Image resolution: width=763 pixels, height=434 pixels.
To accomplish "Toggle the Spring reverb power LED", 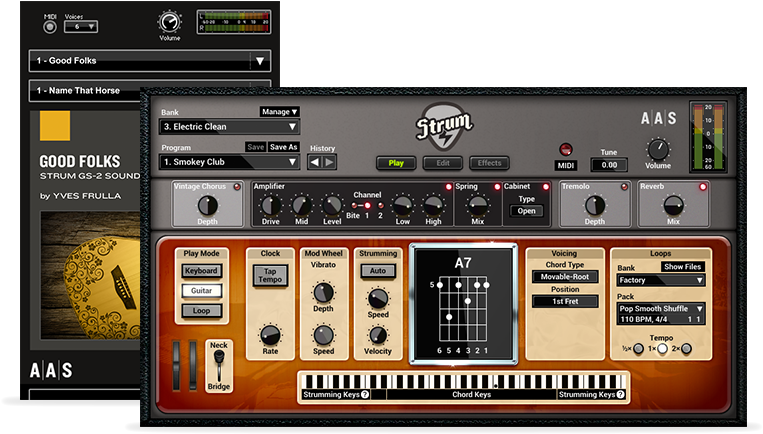I will coord(497,187).
